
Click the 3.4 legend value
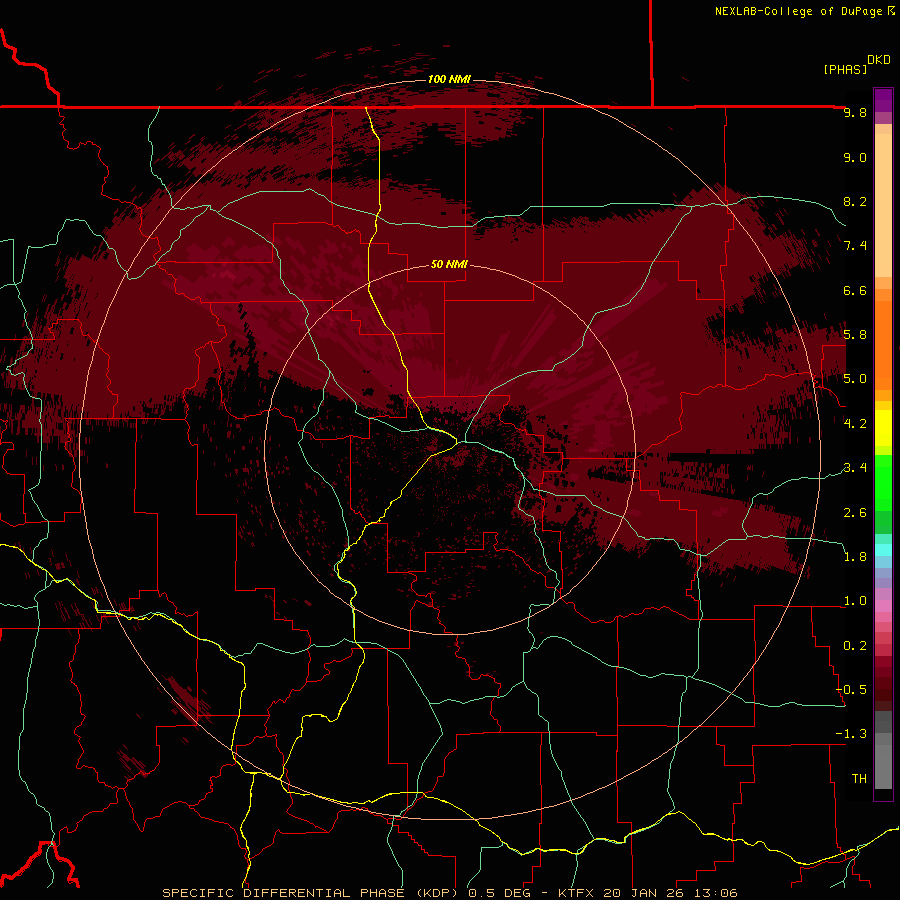(855, 468)
